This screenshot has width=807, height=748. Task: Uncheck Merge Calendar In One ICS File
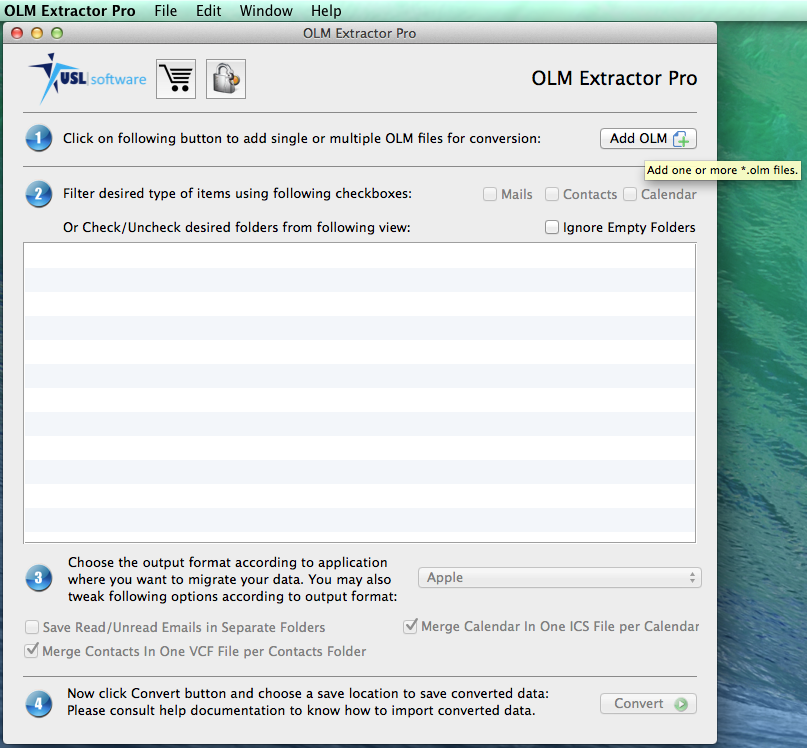410,626
